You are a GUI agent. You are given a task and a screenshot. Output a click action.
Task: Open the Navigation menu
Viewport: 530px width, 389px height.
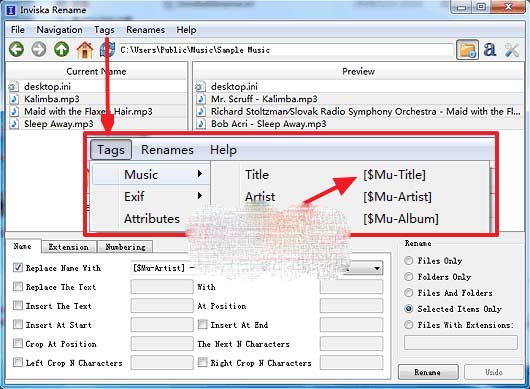[59, 30]
